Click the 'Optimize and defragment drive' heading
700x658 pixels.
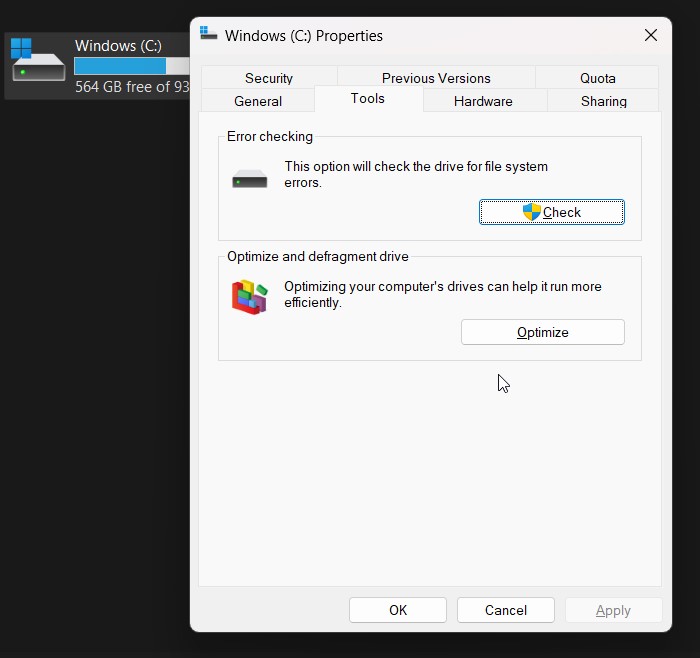coord(318,256)
